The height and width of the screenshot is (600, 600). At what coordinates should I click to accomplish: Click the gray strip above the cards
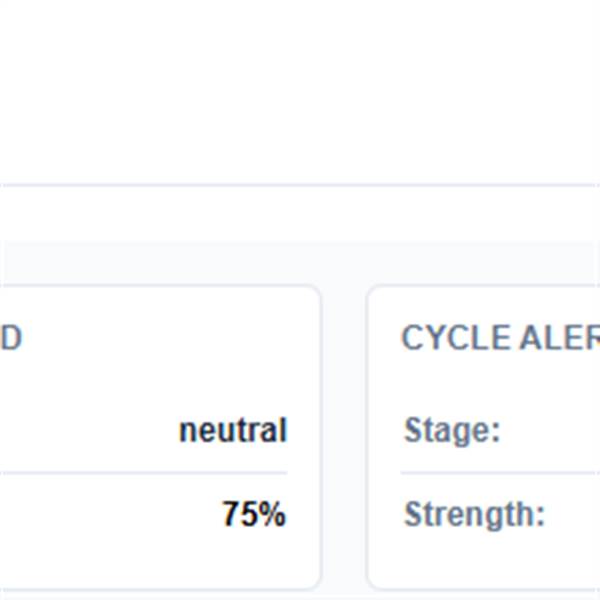[x=300, y=262]
